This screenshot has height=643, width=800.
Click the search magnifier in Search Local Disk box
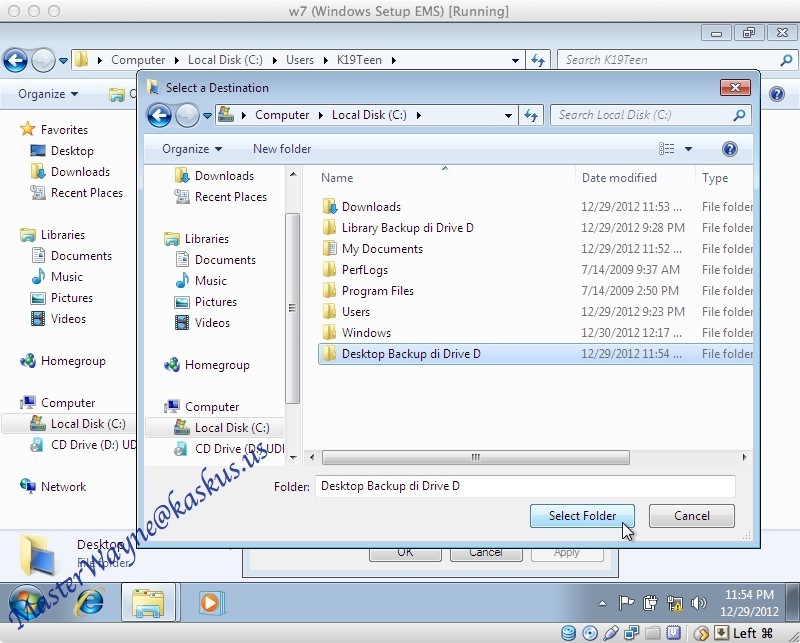(x=739, y=115)
